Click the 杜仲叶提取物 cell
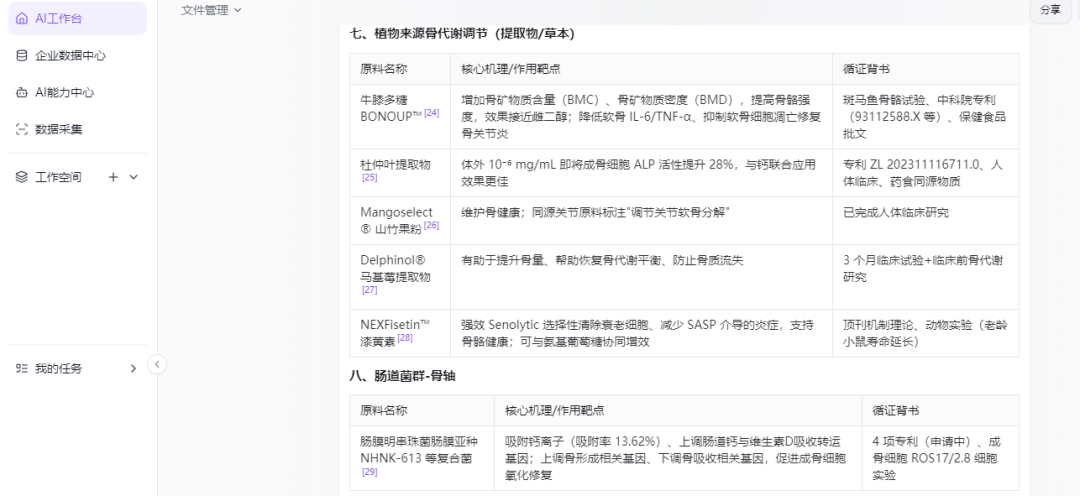The width and height of the screenshot is (1080, 496). pos(399,173)
